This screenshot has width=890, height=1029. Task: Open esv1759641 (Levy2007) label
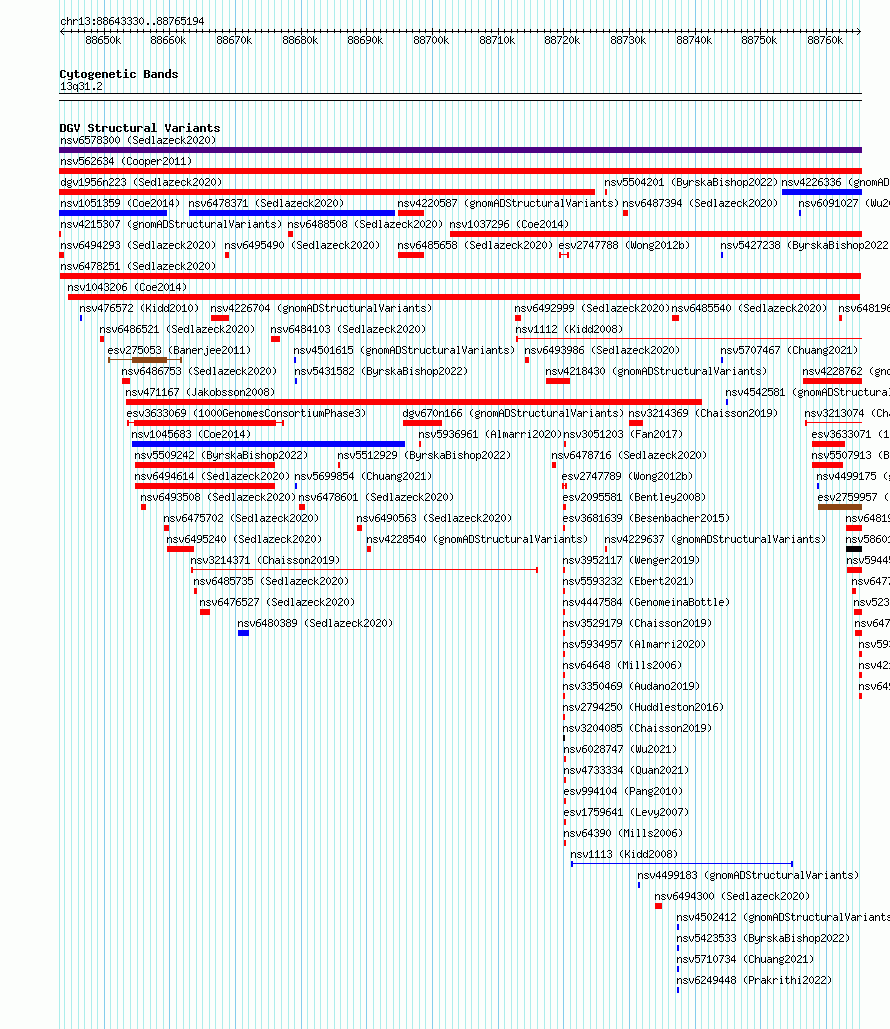[x=625, y=812]
